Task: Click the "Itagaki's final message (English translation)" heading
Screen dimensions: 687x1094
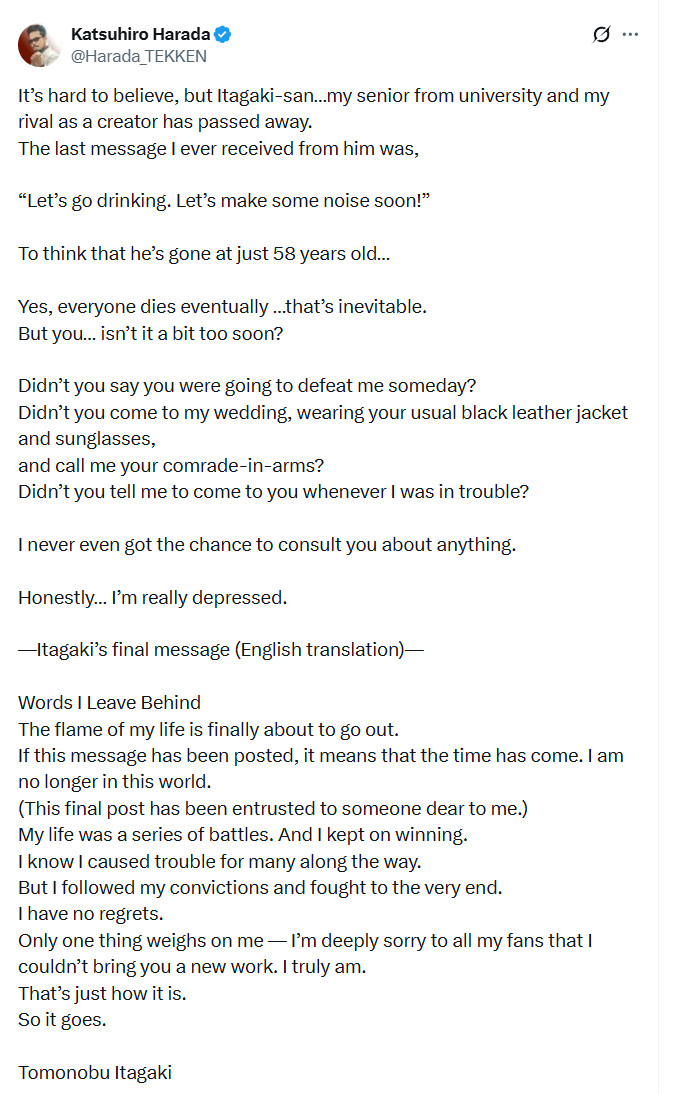Action: tap(221, 650)
